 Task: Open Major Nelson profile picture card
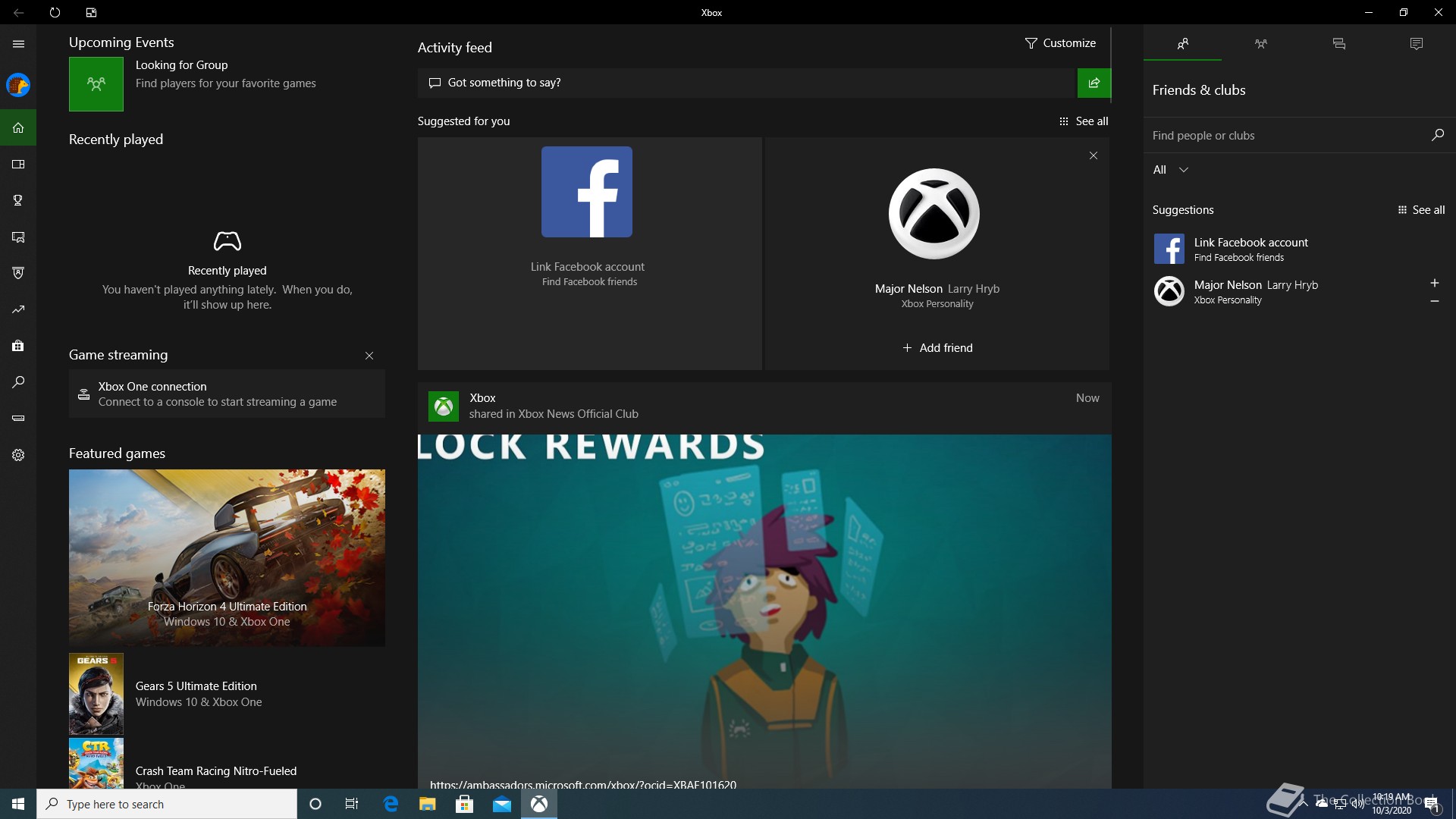click(934, 214)
